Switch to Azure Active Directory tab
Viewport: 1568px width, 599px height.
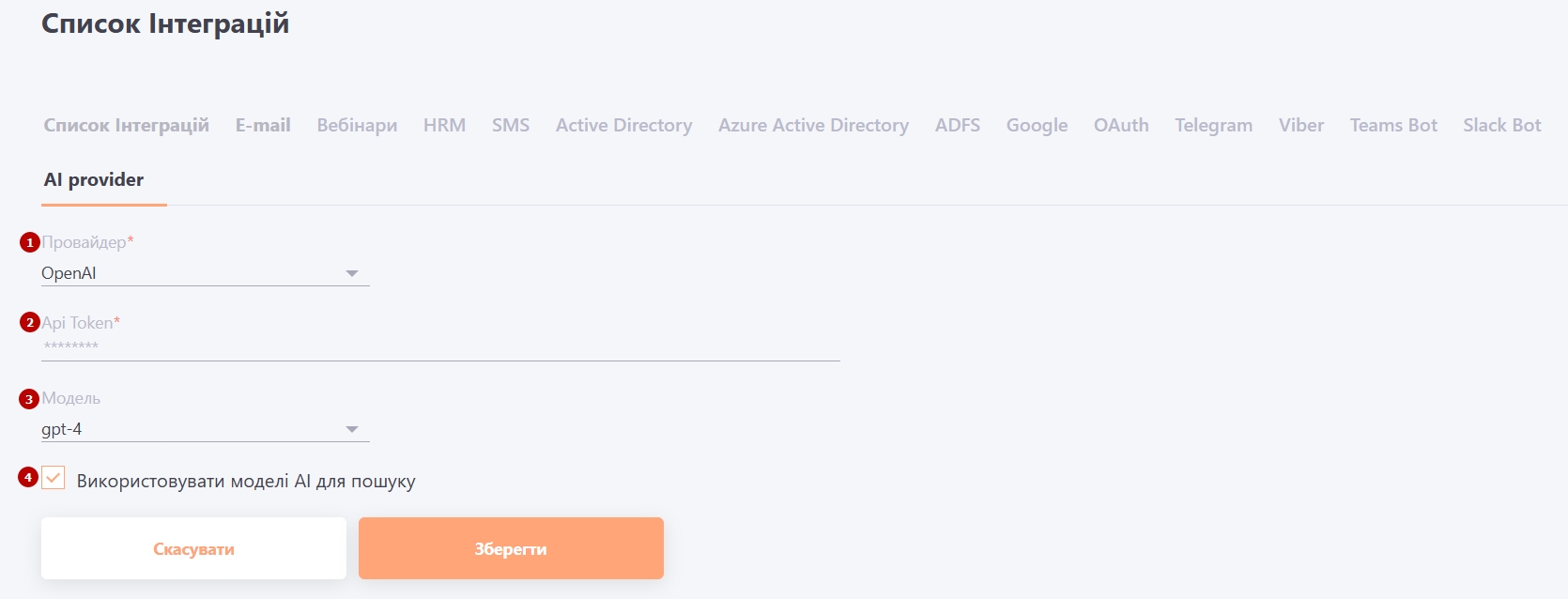pos(813,125)
